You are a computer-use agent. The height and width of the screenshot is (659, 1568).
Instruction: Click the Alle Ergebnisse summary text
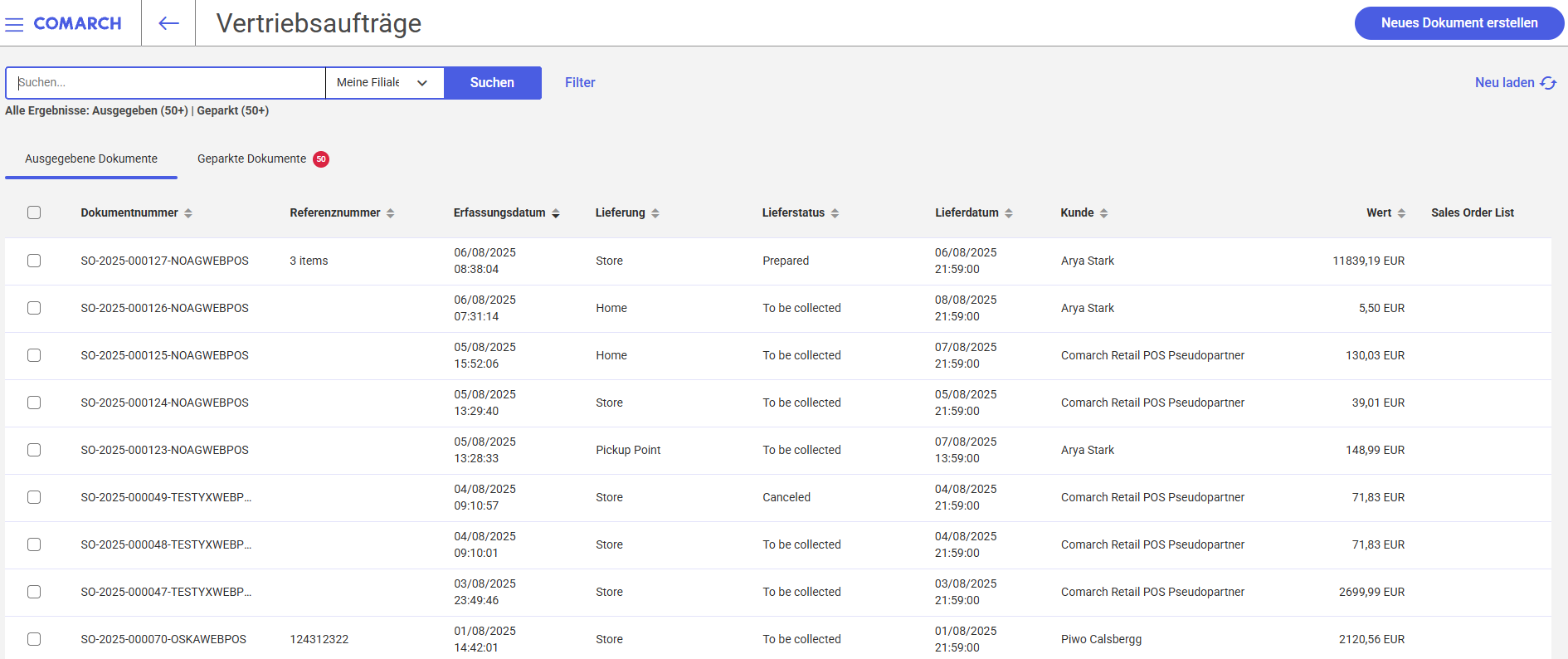click(x=137, y=110)
